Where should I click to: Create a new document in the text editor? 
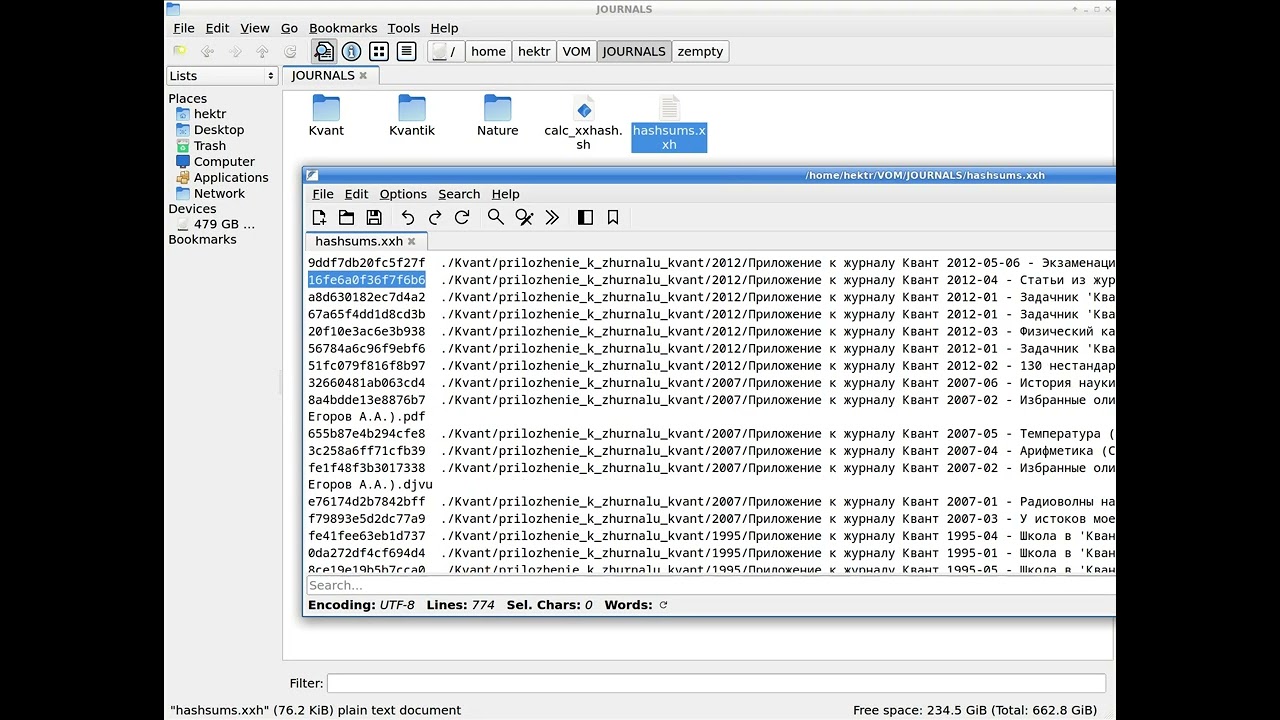coord(319,217)
